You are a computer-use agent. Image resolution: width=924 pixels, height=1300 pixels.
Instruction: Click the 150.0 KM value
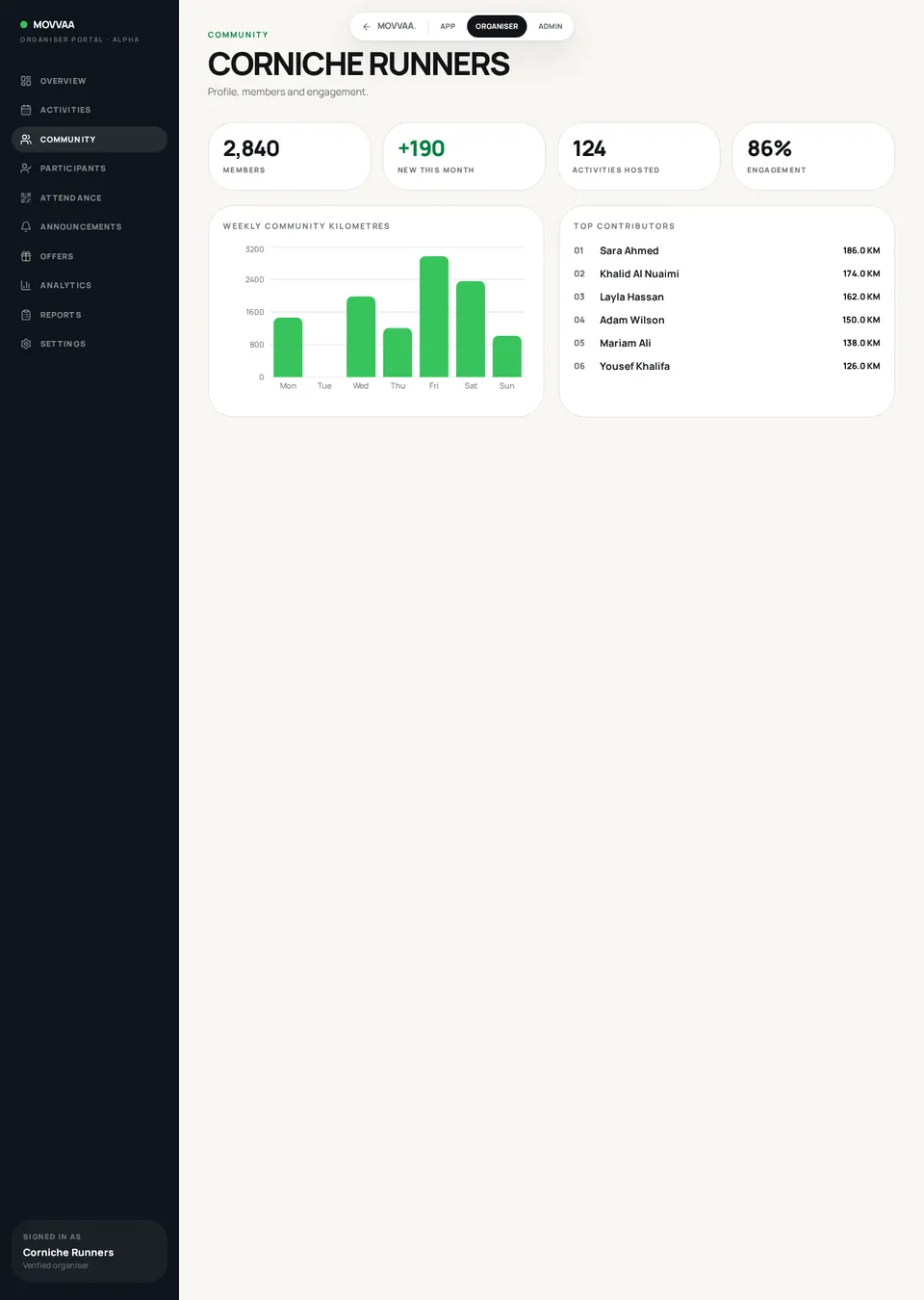[861, 320]
